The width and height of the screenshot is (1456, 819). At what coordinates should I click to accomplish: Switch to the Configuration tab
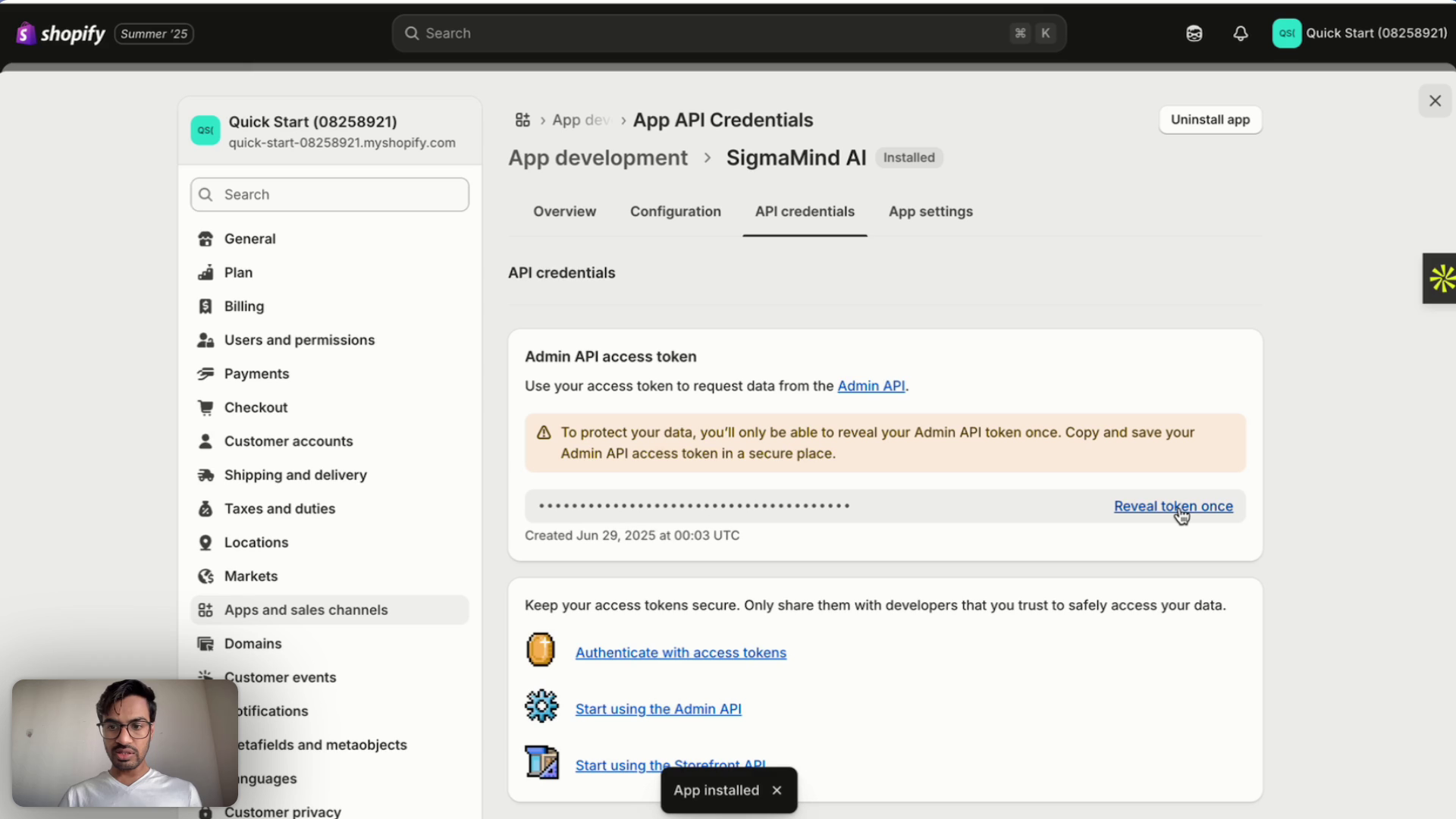click(x=675, y=212)
